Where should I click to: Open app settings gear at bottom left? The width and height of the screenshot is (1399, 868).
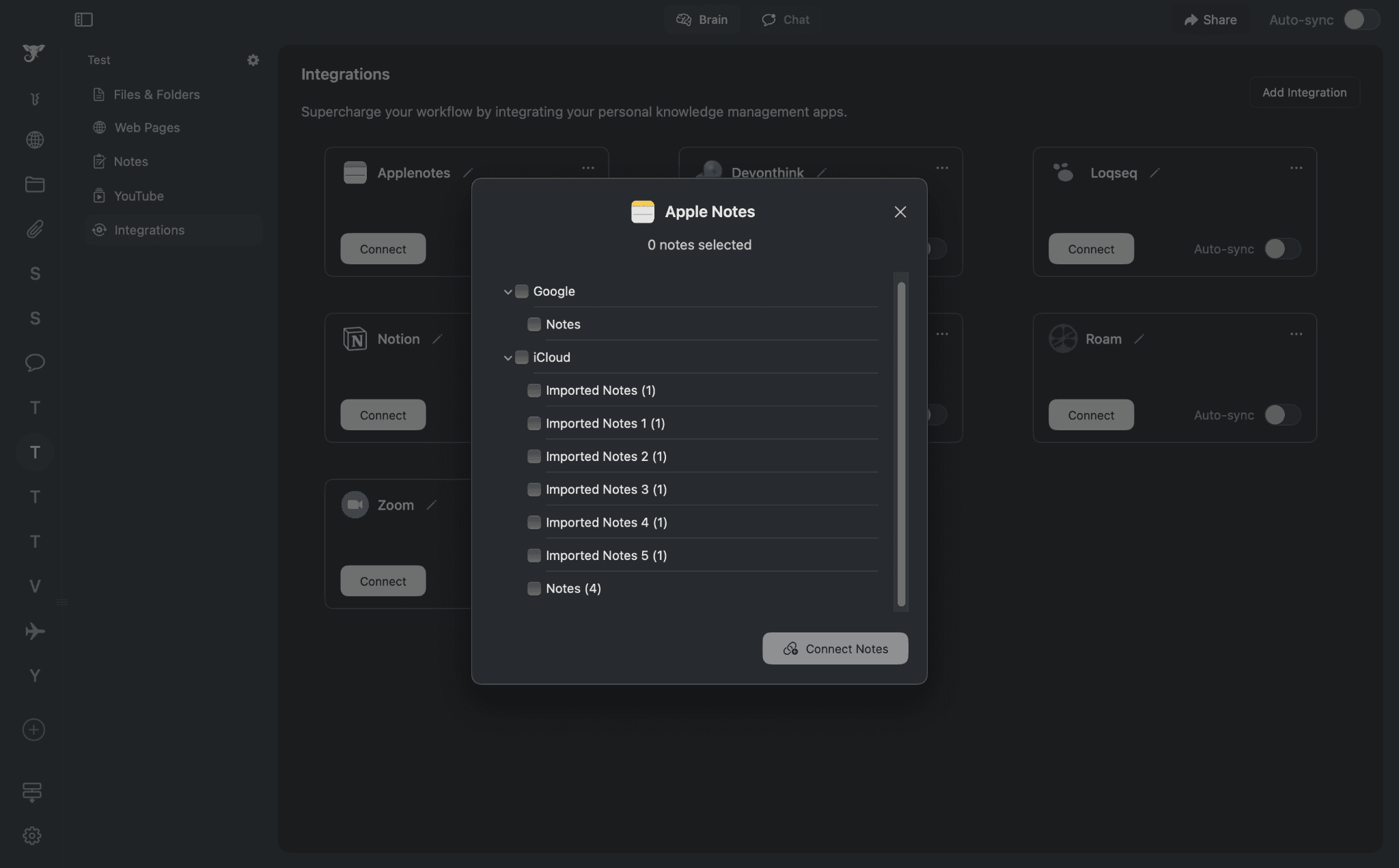coord(32,836)
